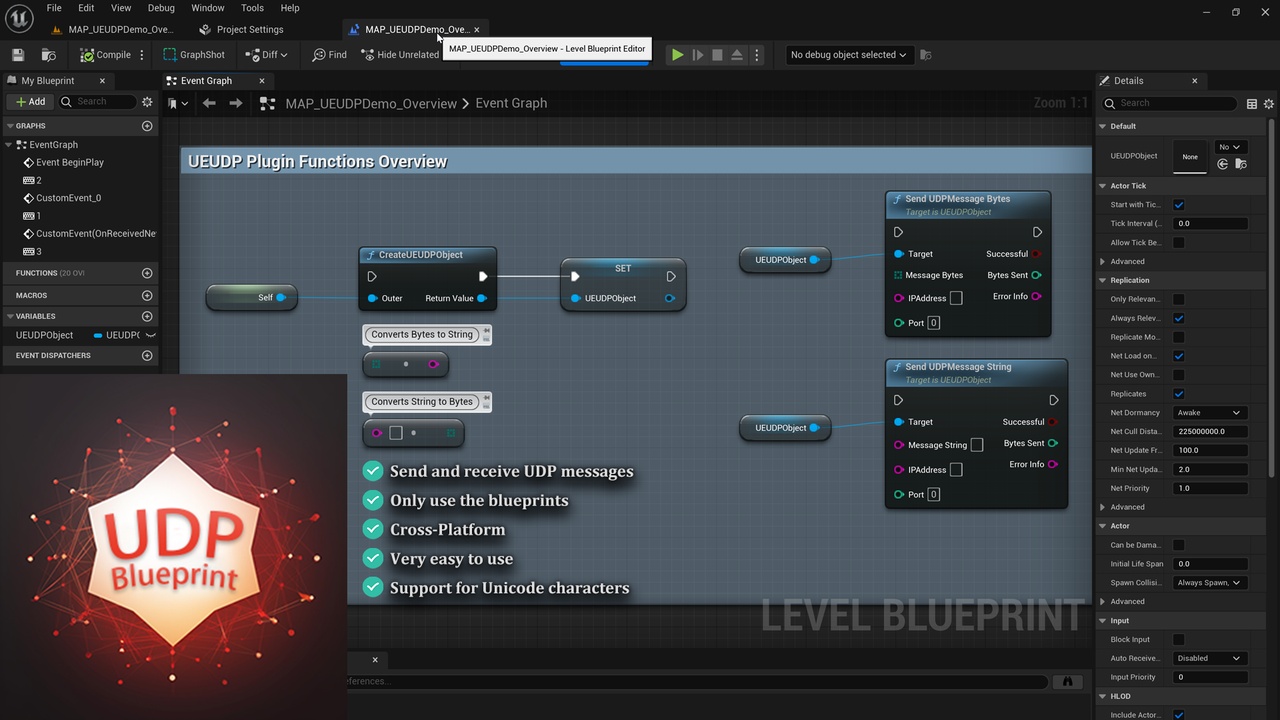Click the CreateUEUDPObject node title
The image size is (1280, 720).
click(x=421, y=255)
